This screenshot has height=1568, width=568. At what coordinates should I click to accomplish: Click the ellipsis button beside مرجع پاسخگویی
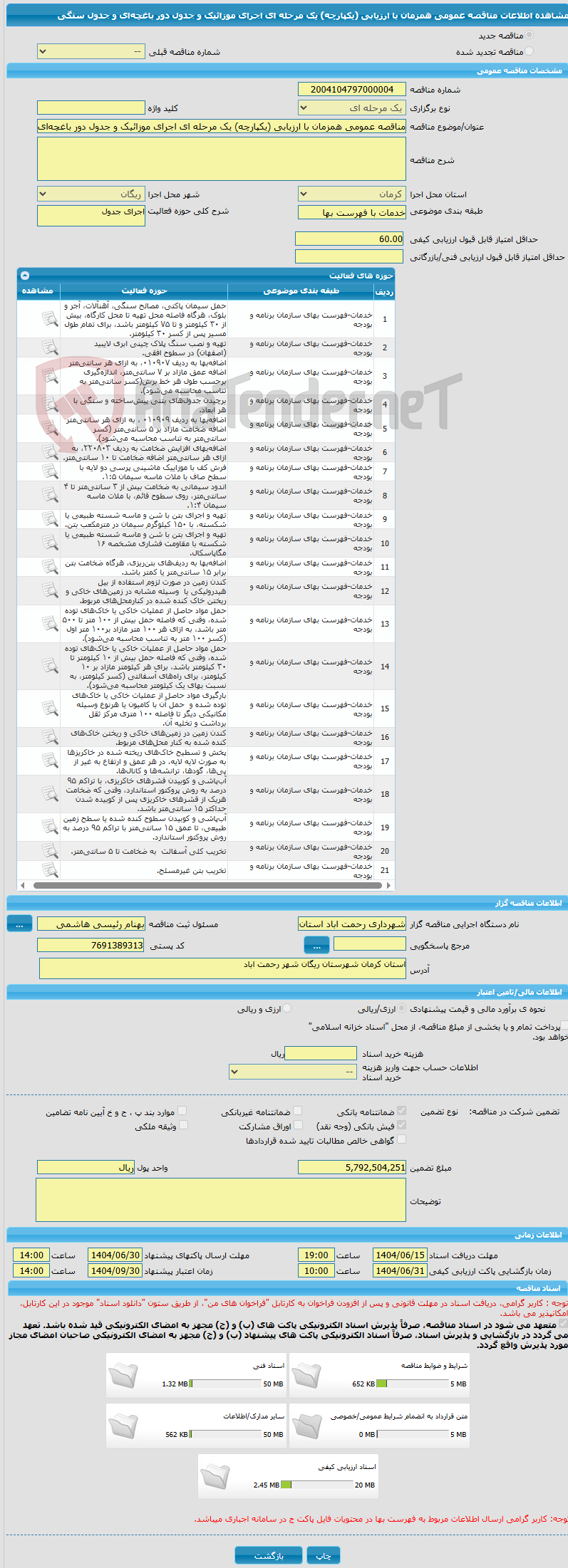tap(316, 945)
